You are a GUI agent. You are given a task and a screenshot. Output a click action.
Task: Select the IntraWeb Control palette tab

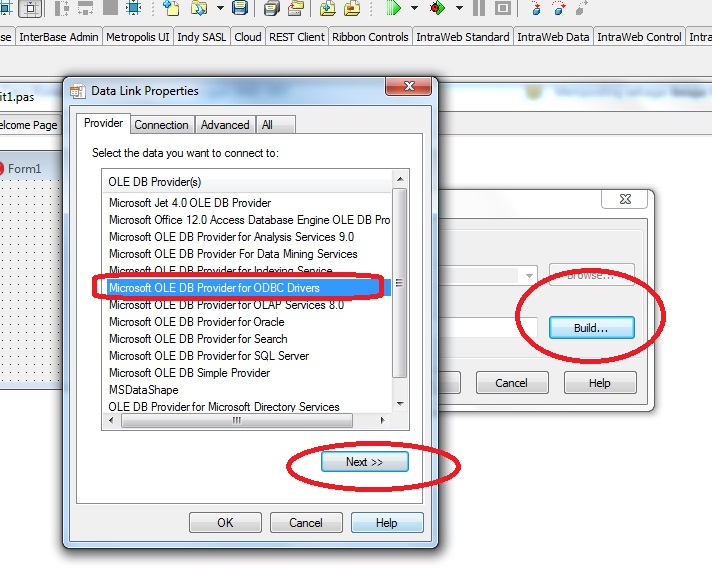[x=639, y=37]
